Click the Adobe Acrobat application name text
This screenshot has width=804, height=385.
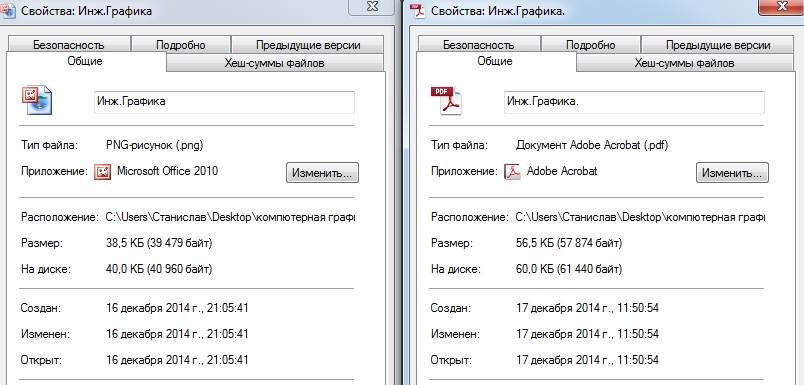(x=562, y=171)
